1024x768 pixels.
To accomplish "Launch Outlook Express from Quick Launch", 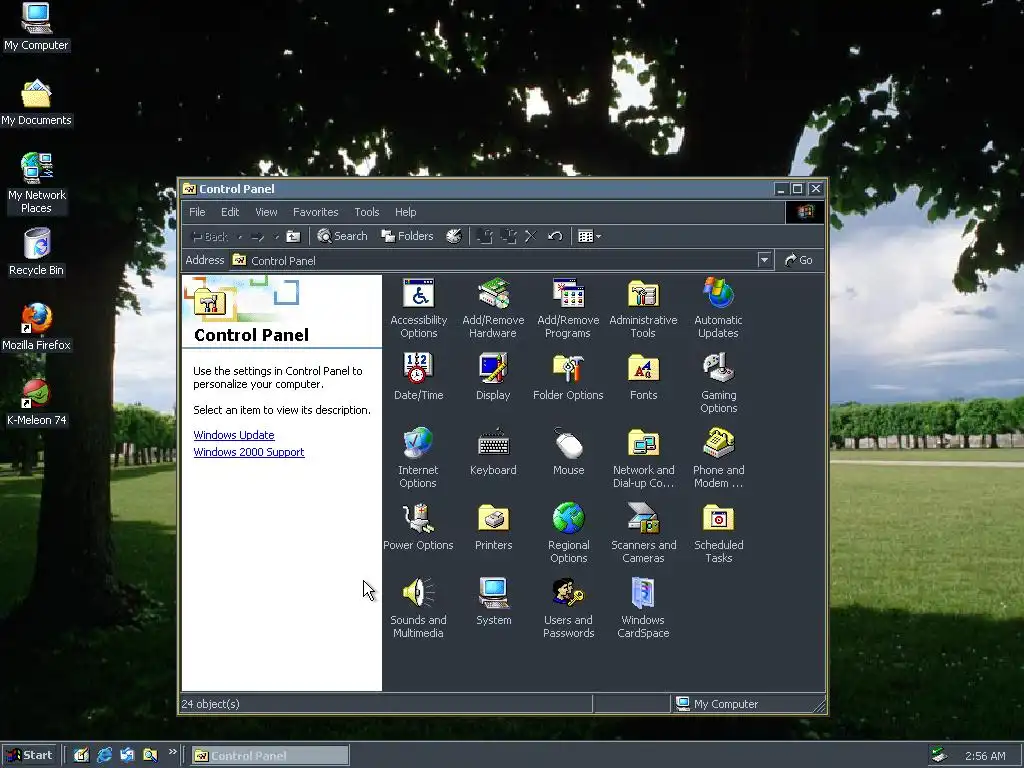I will coord(127,756).
